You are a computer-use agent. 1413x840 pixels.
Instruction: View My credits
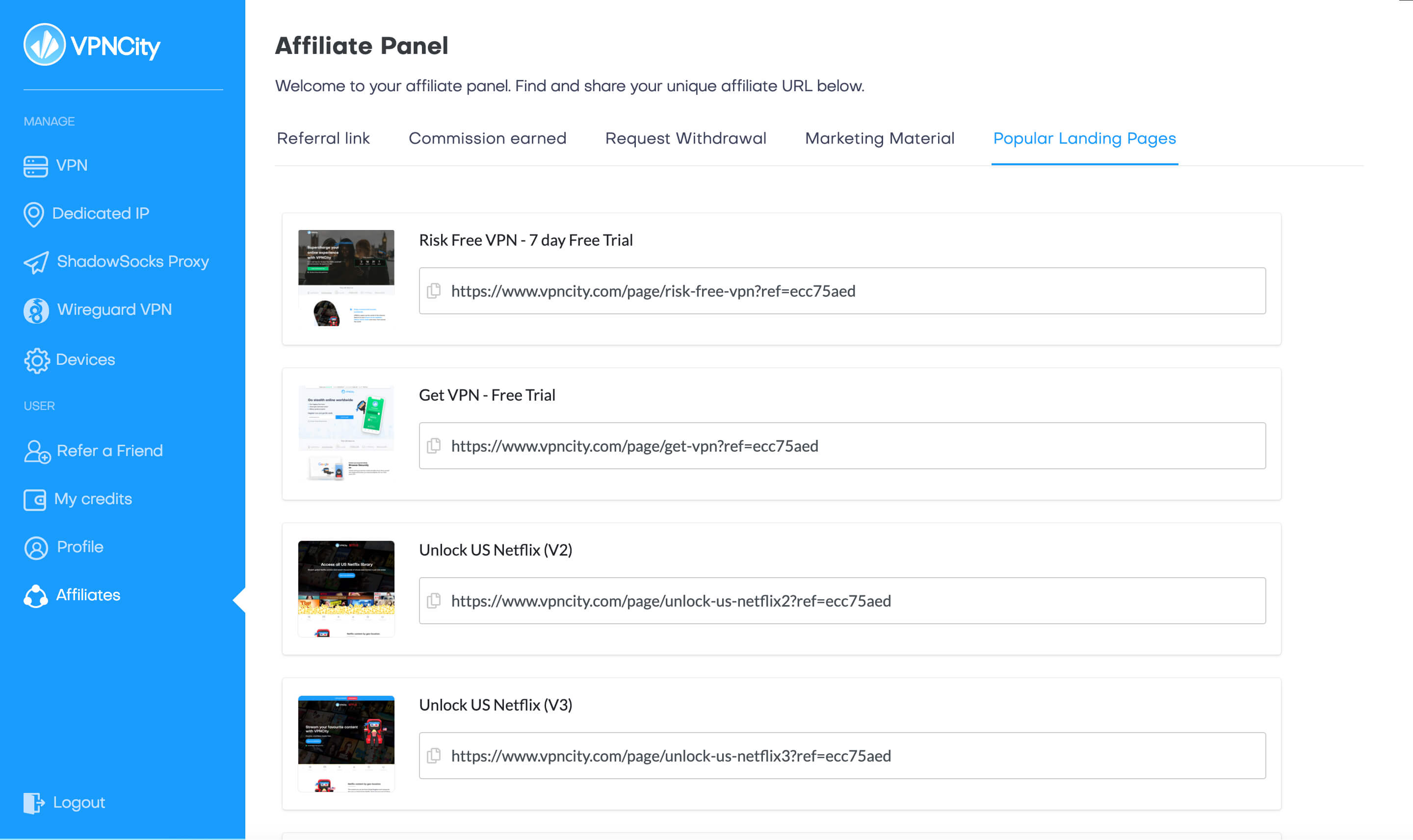pos(93,499)
